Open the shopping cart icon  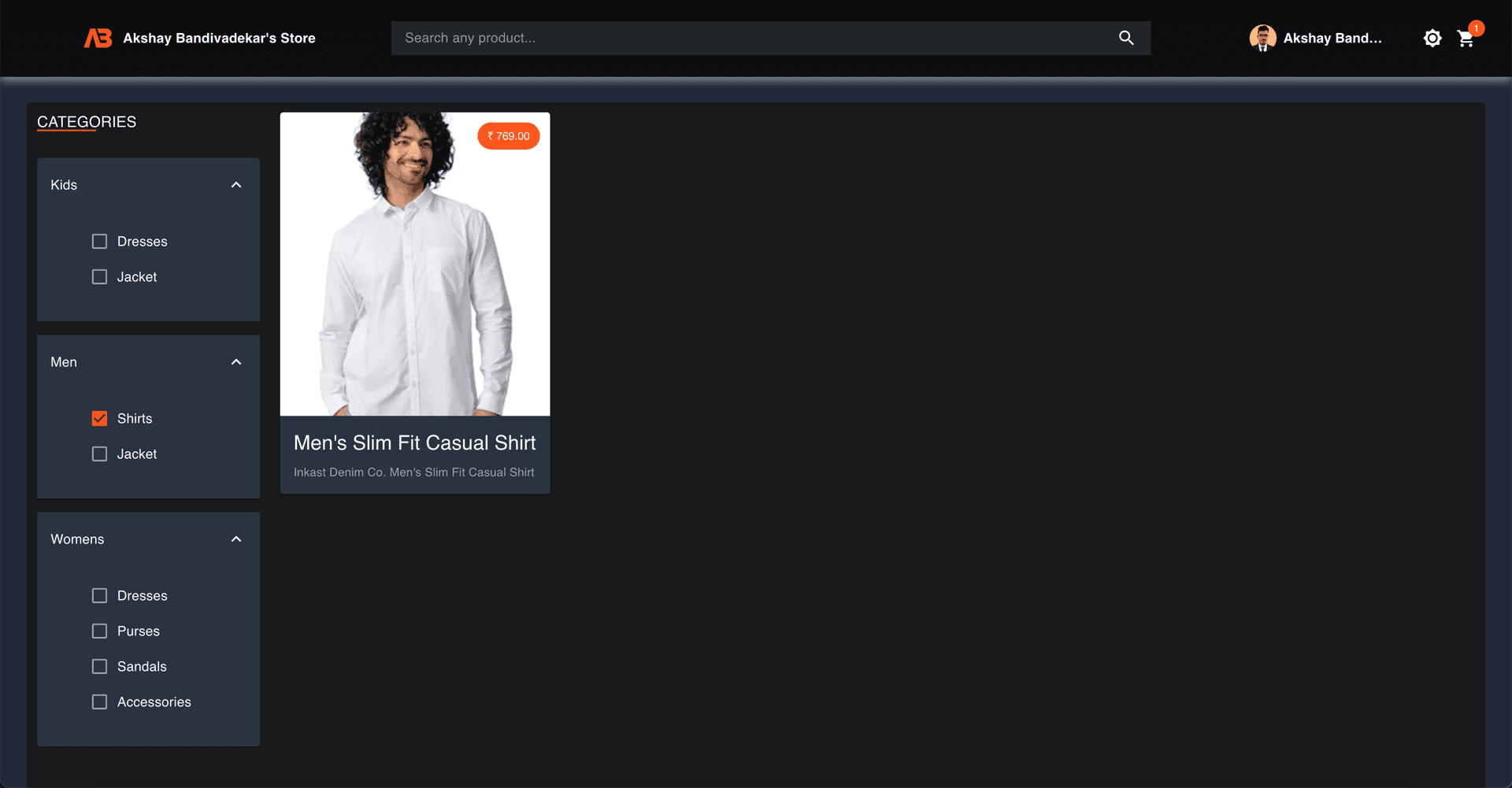[x=1466, y=39]
